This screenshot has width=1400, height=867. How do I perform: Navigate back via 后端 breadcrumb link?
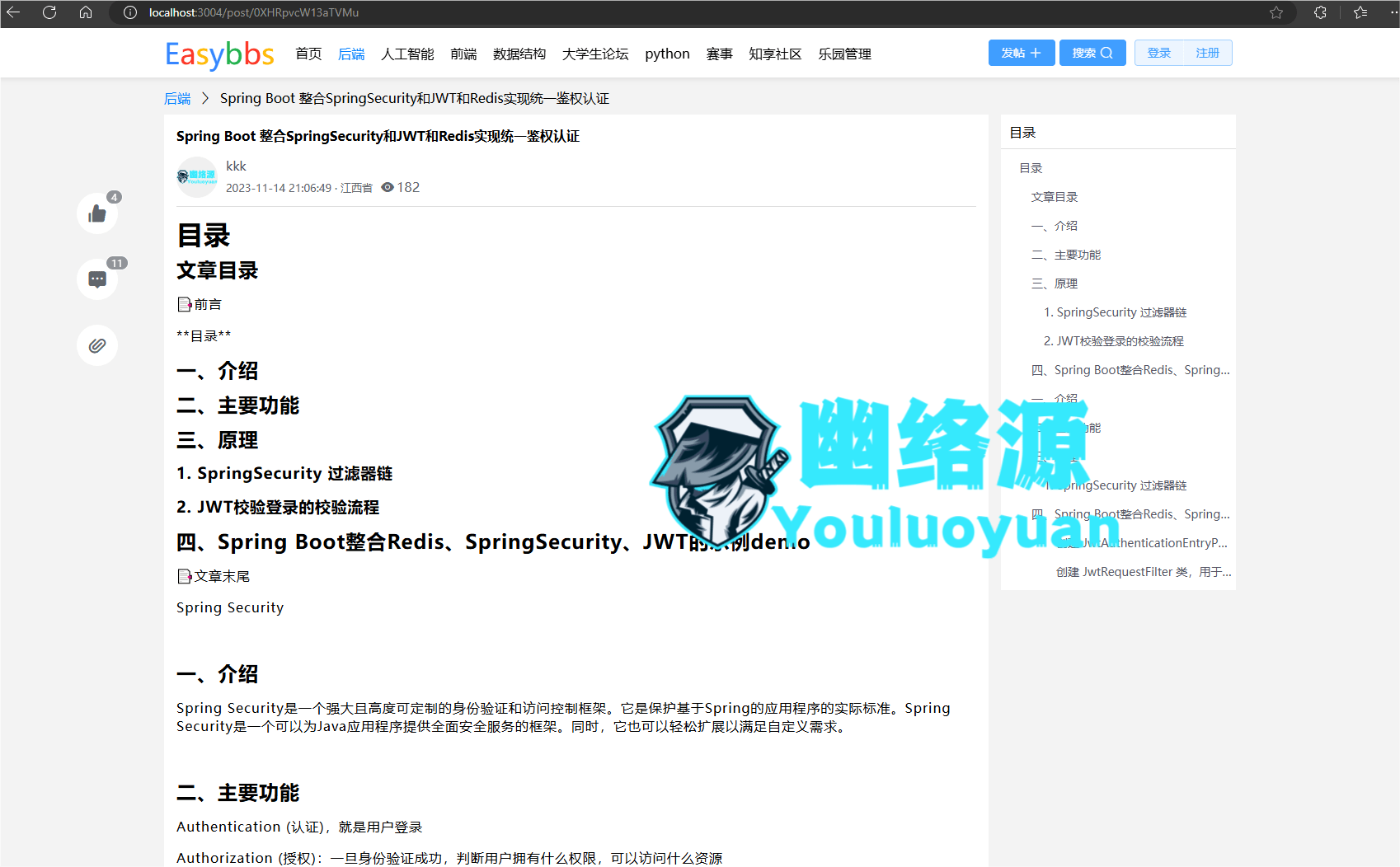(x=176, y=98)
